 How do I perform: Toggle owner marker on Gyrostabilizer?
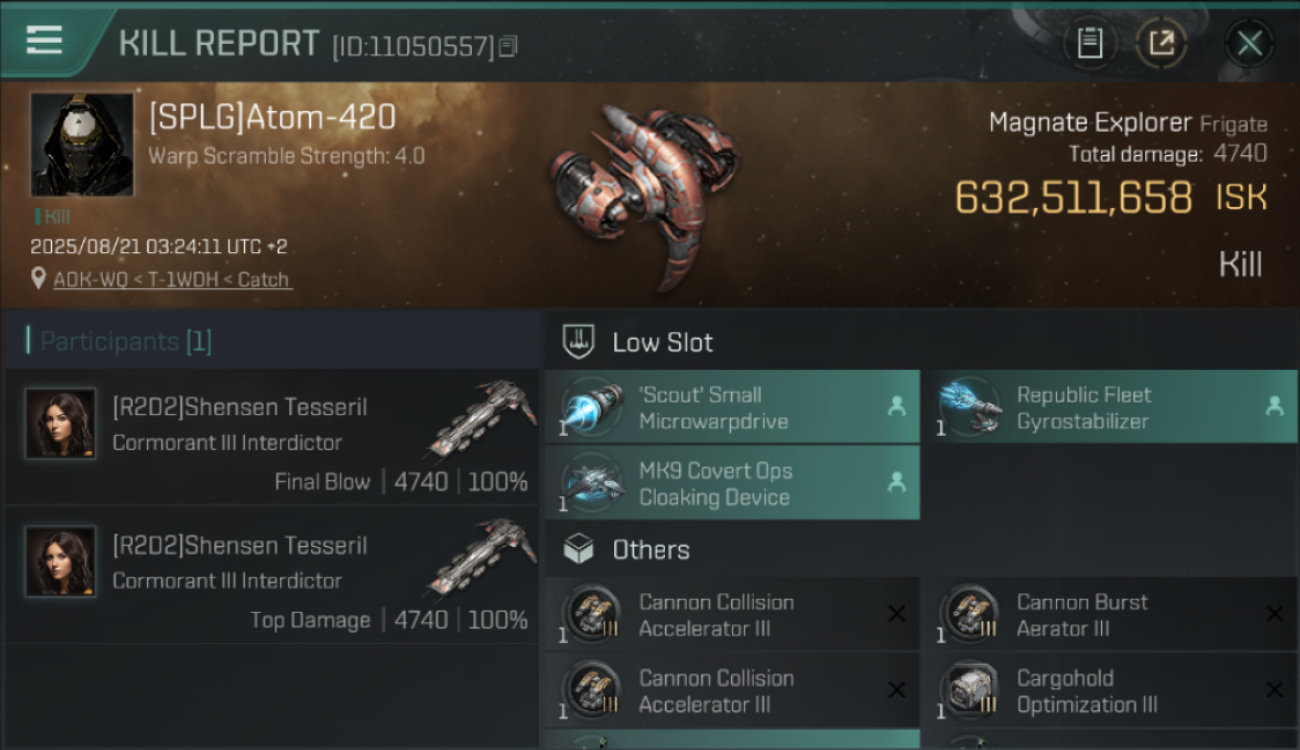point(1274,406)
